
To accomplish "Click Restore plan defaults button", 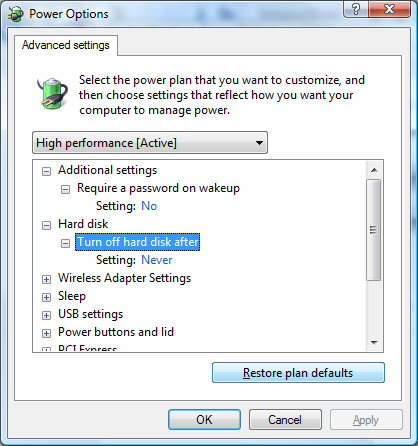I will coord(298,373).
